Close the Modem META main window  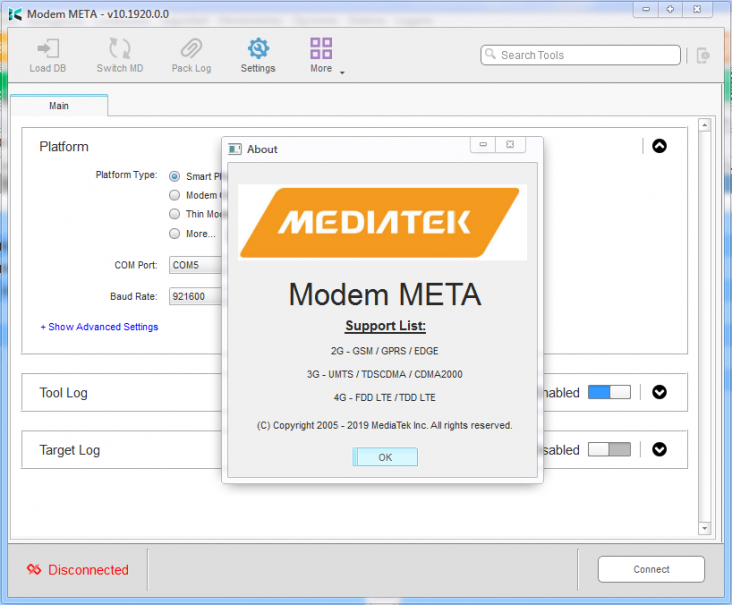click(697, 9)
